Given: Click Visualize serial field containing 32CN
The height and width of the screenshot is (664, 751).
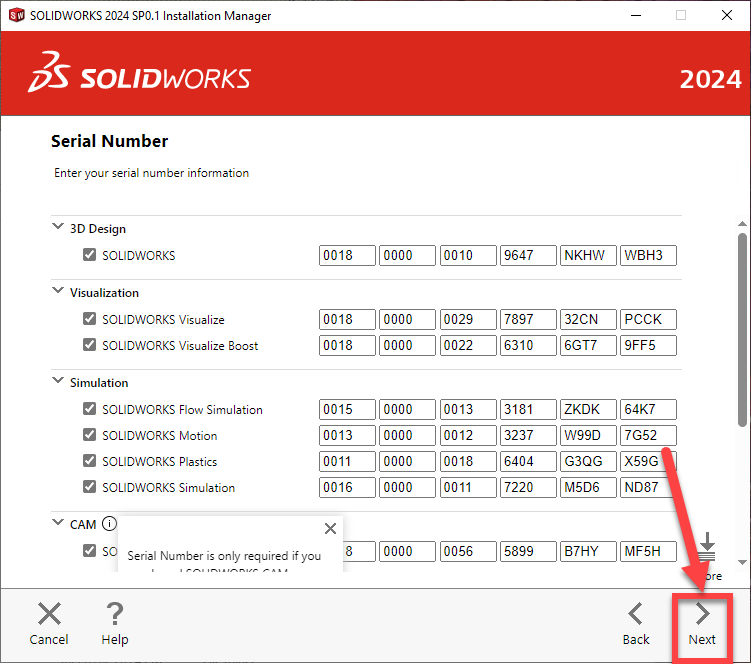Looking at the screenshot, I should 588,320.
